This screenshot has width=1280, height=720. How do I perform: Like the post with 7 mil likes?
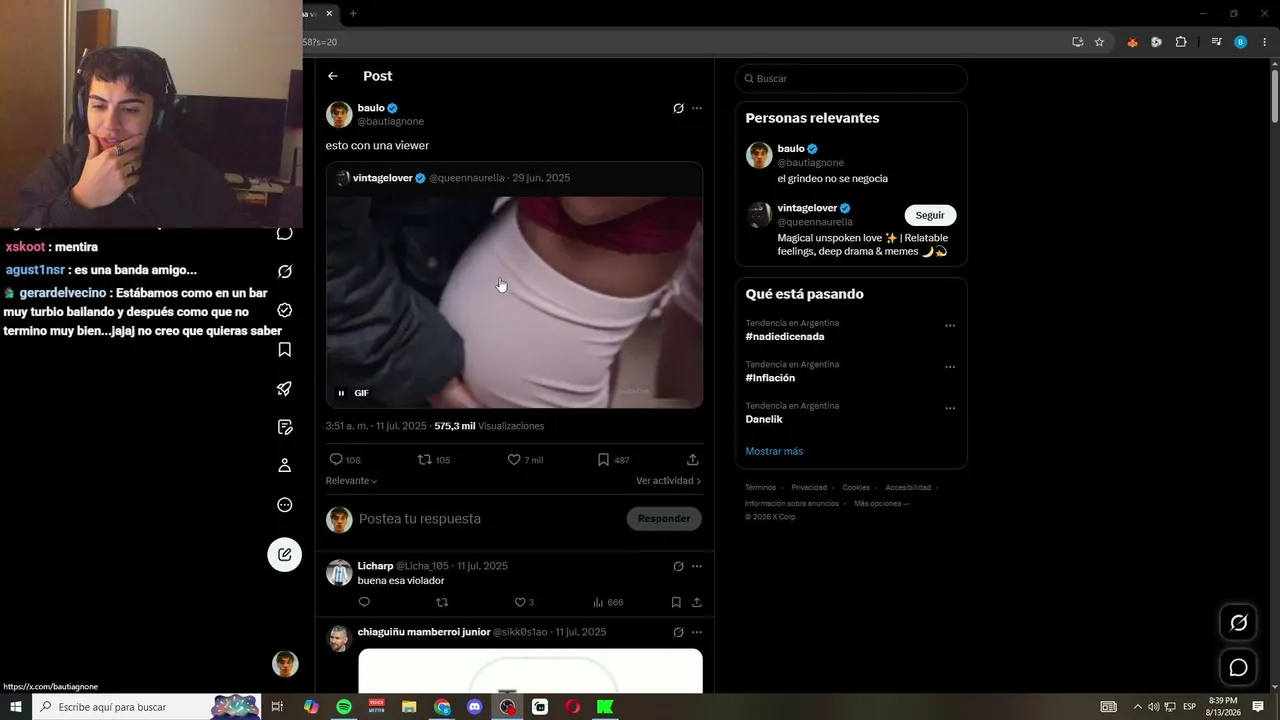pos(514,460)
